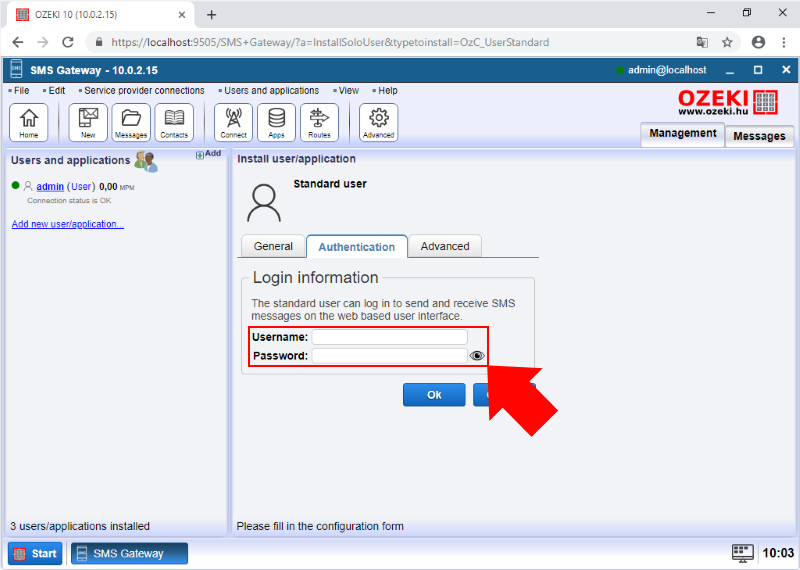The image size is (800, 570).
Task: Click the Password input field
Action: coord(390,356)
